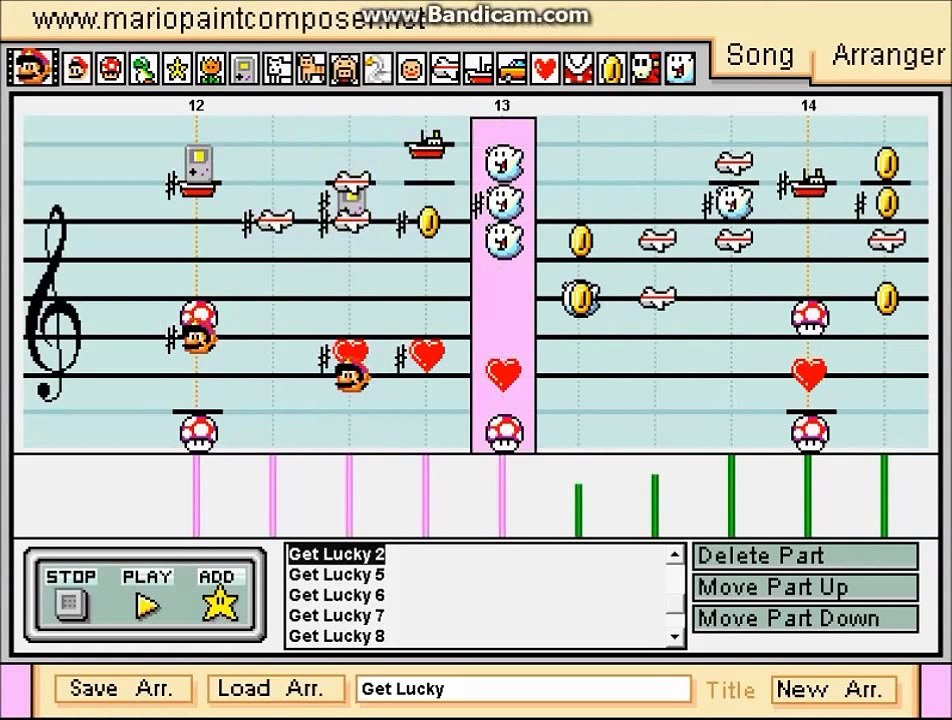Open the Arranger tab
This screenshot has width=952, height=720.
[x=888, y=55]
